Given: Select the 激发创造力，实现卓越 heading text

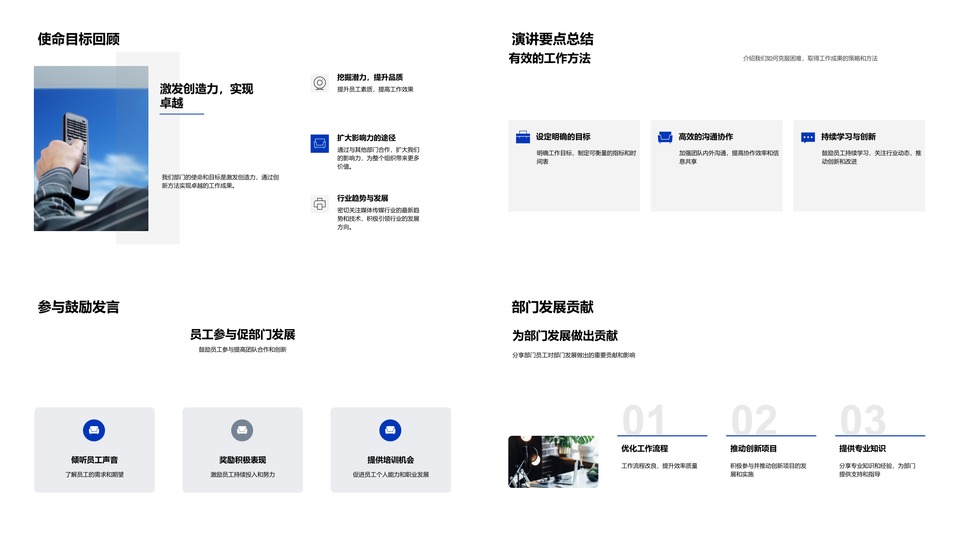Looking at the screenshot, I should tap(207, 96).
